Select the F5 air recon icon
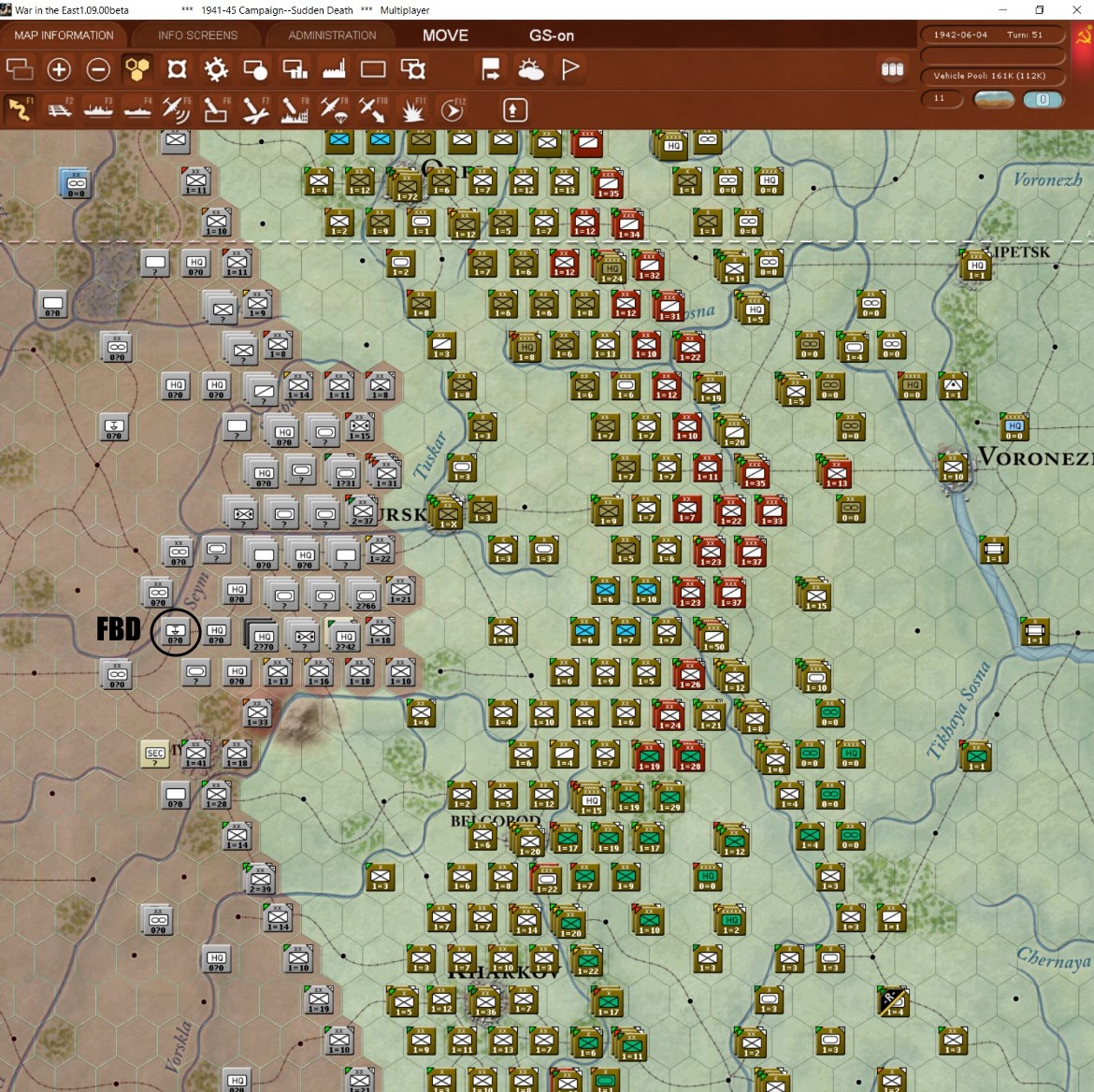The height and width of the screenshot is (1092, 1094). (x=177, y=109)
